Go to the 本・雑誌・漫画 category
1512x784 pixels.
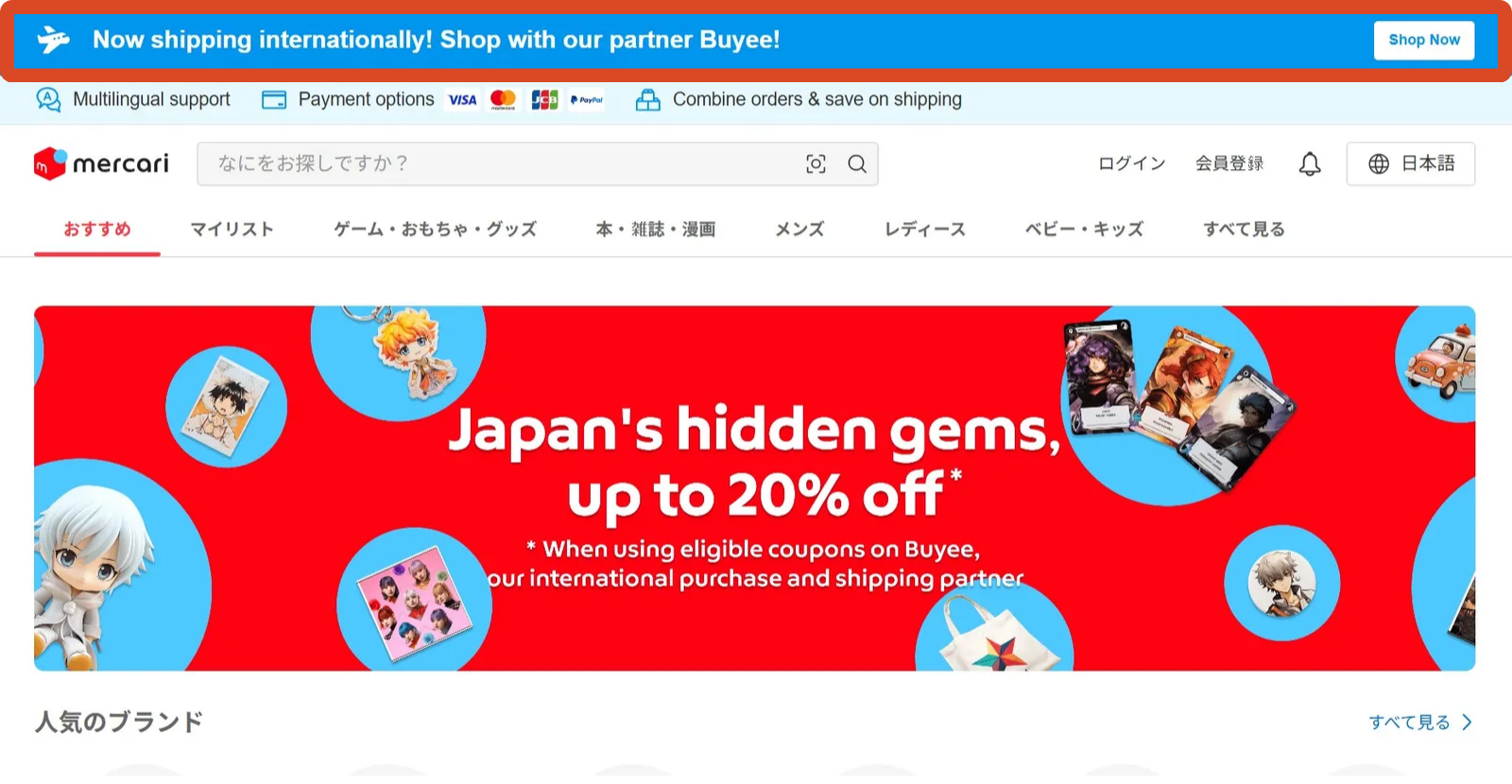tap(656, 230)
